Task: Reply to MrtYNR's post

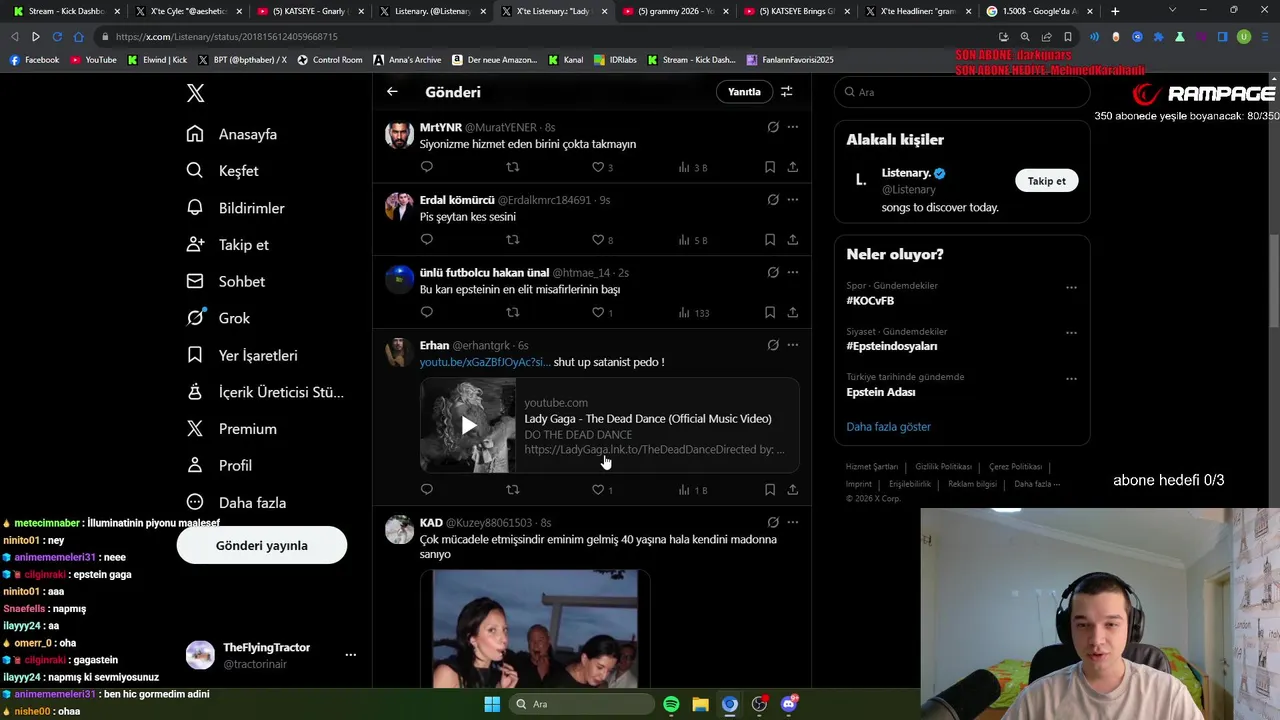Action: (x=427, y=167)
